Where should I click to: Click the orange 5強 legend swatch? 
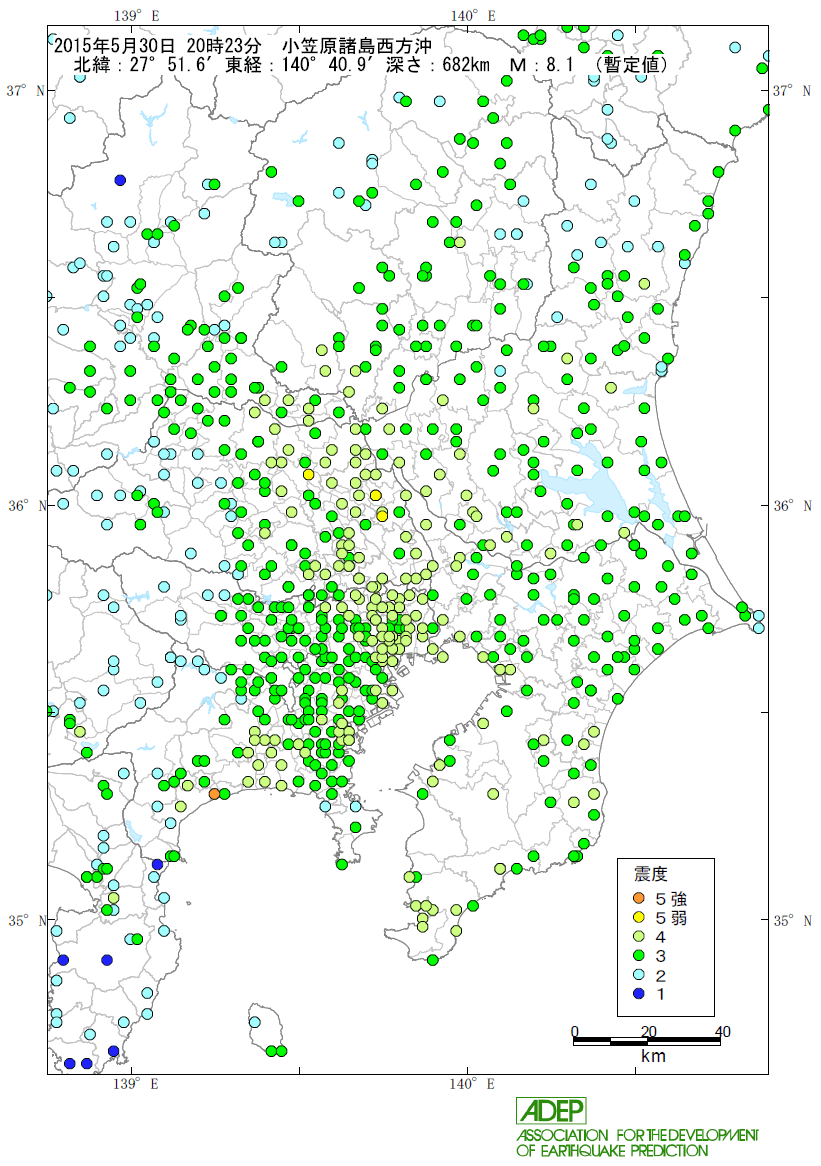click(639, 899)
